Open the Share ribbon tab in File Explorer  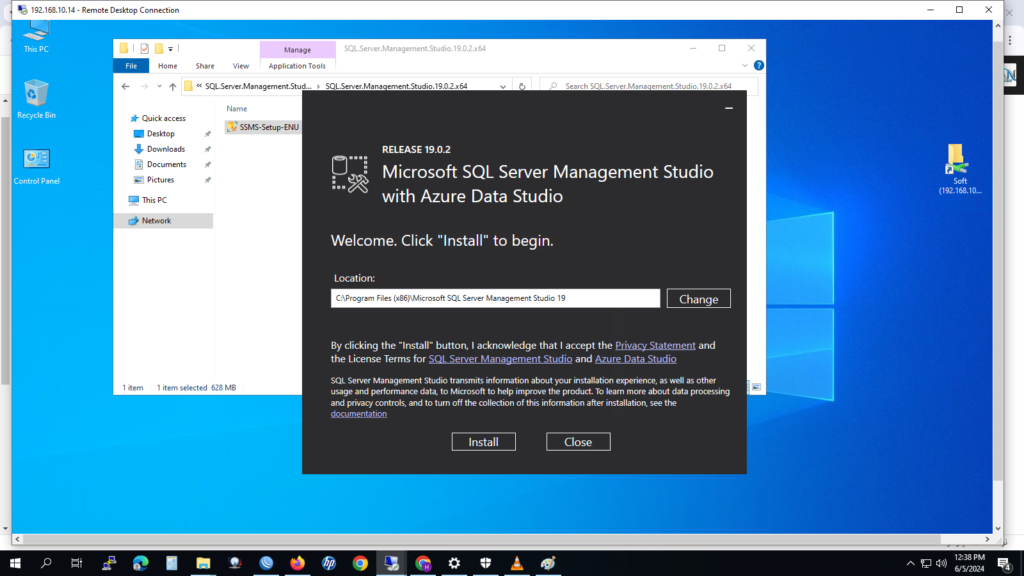(x=204, y=66)
